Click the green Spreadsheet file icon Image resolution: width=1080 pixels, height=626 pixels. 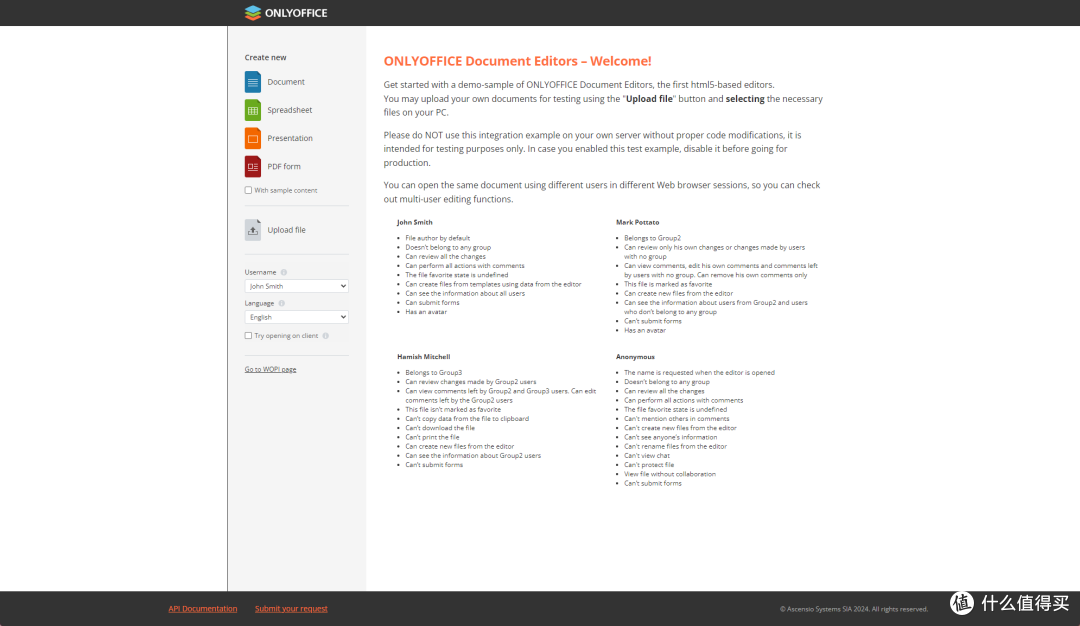tap(253, 110)
